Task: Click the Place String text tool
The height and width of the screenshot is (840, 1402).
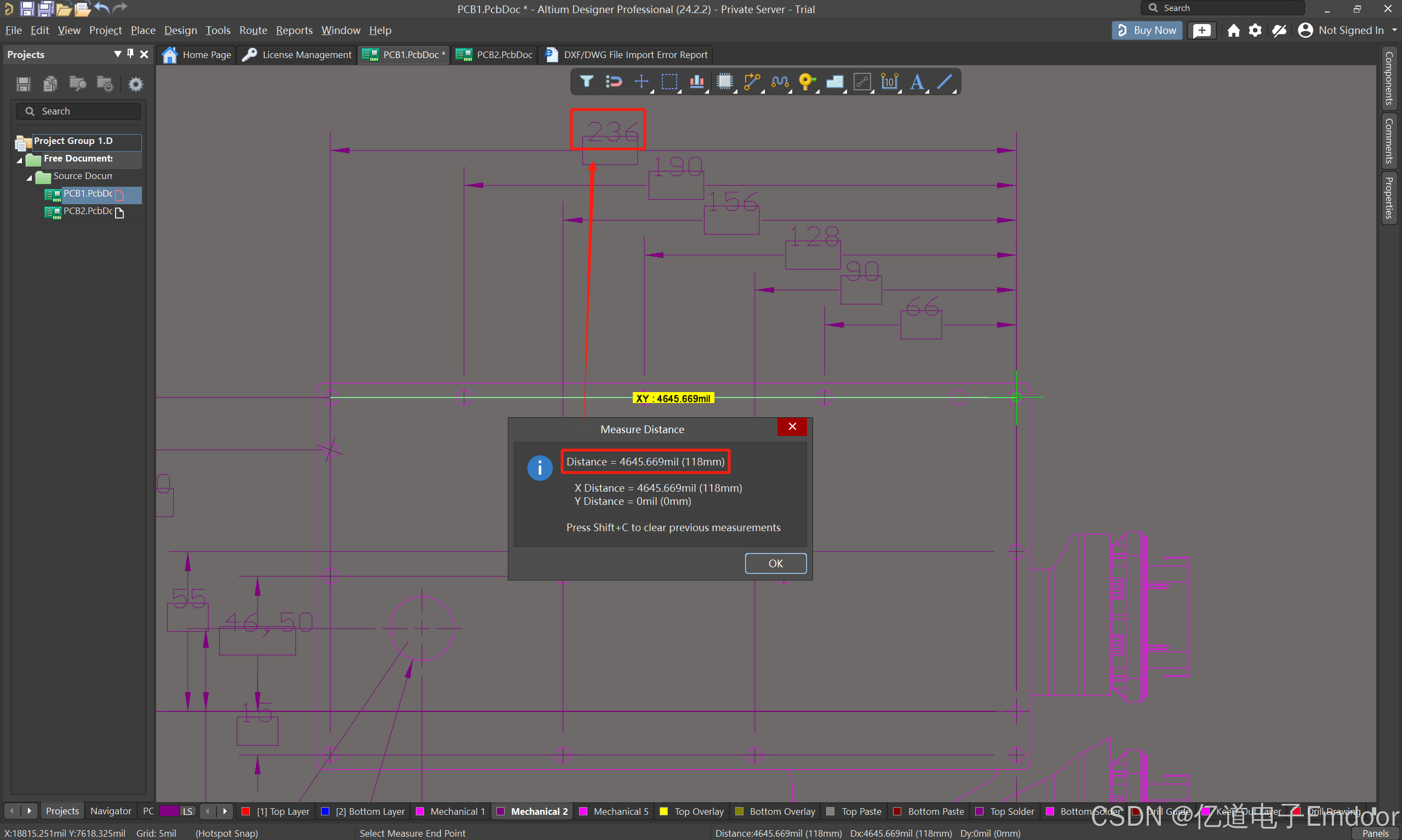Action: 917,82
